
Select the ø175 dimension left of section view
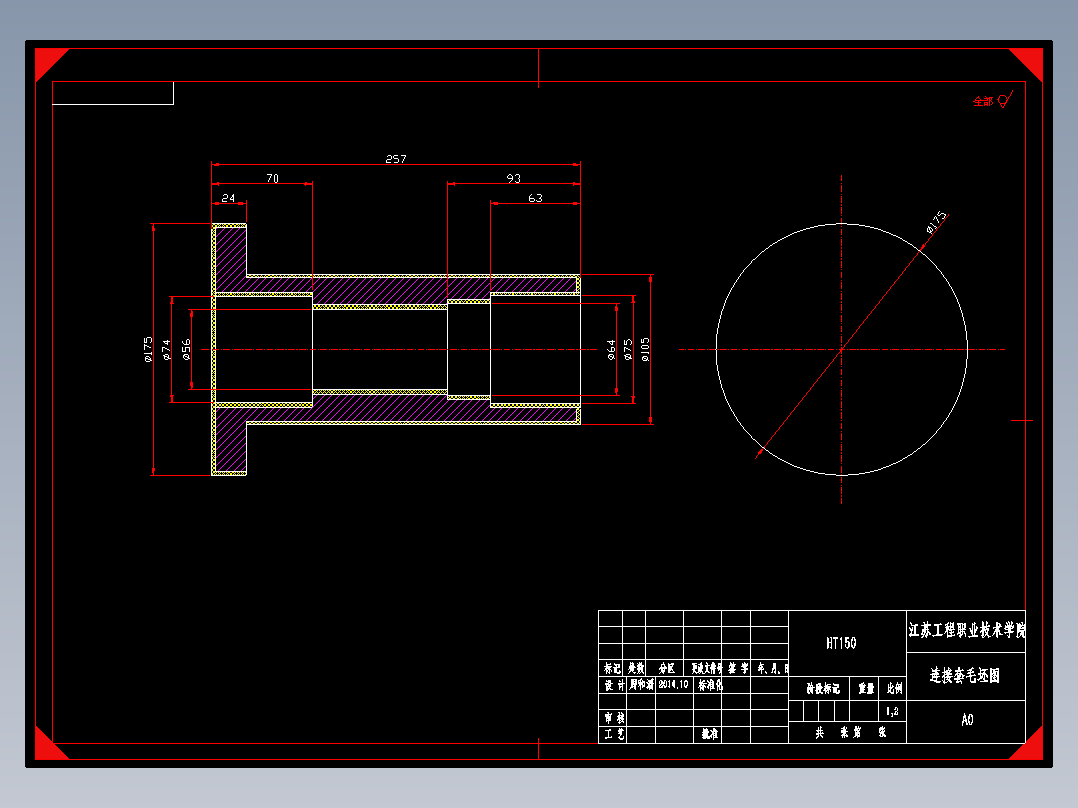tap(148, 349)
